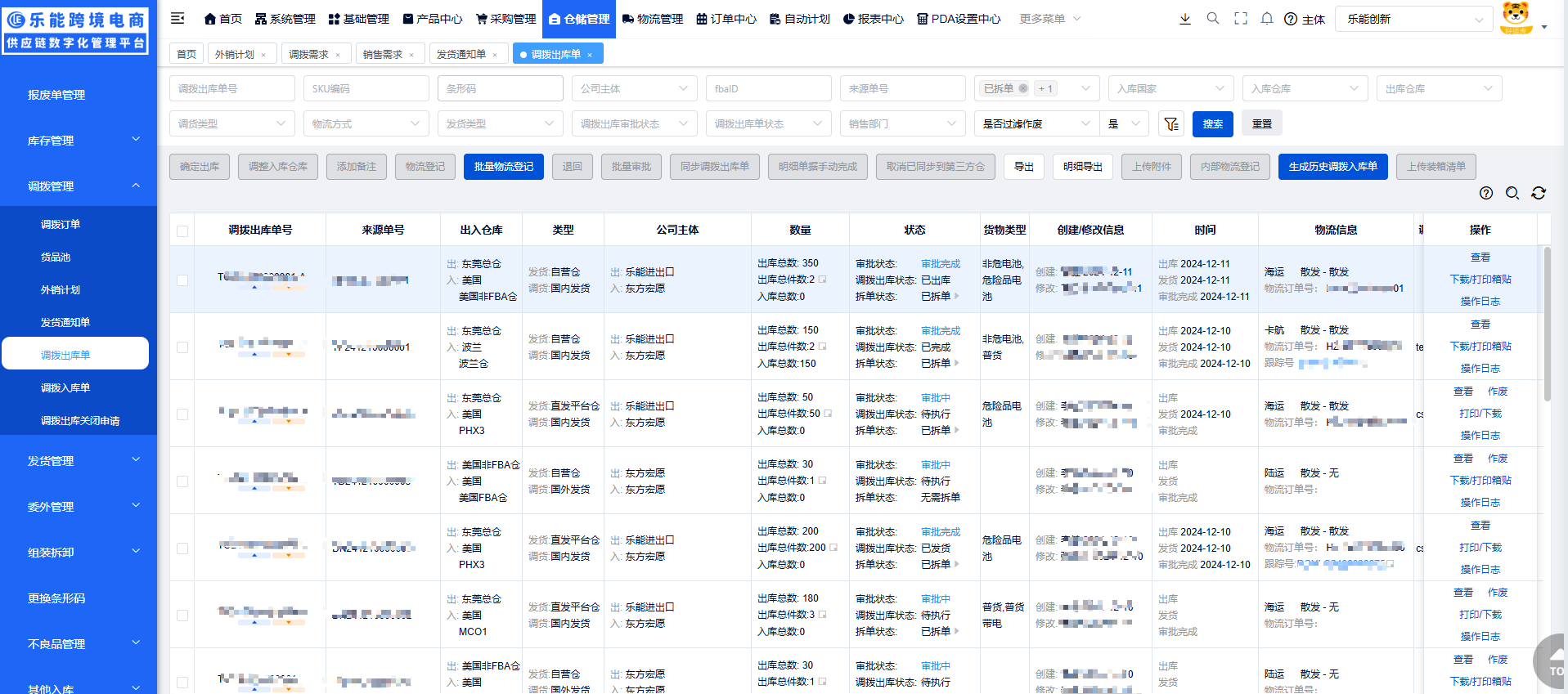
Task: Open 下载/打印箱贴 link in first row
Action: tap(1480, 279)
